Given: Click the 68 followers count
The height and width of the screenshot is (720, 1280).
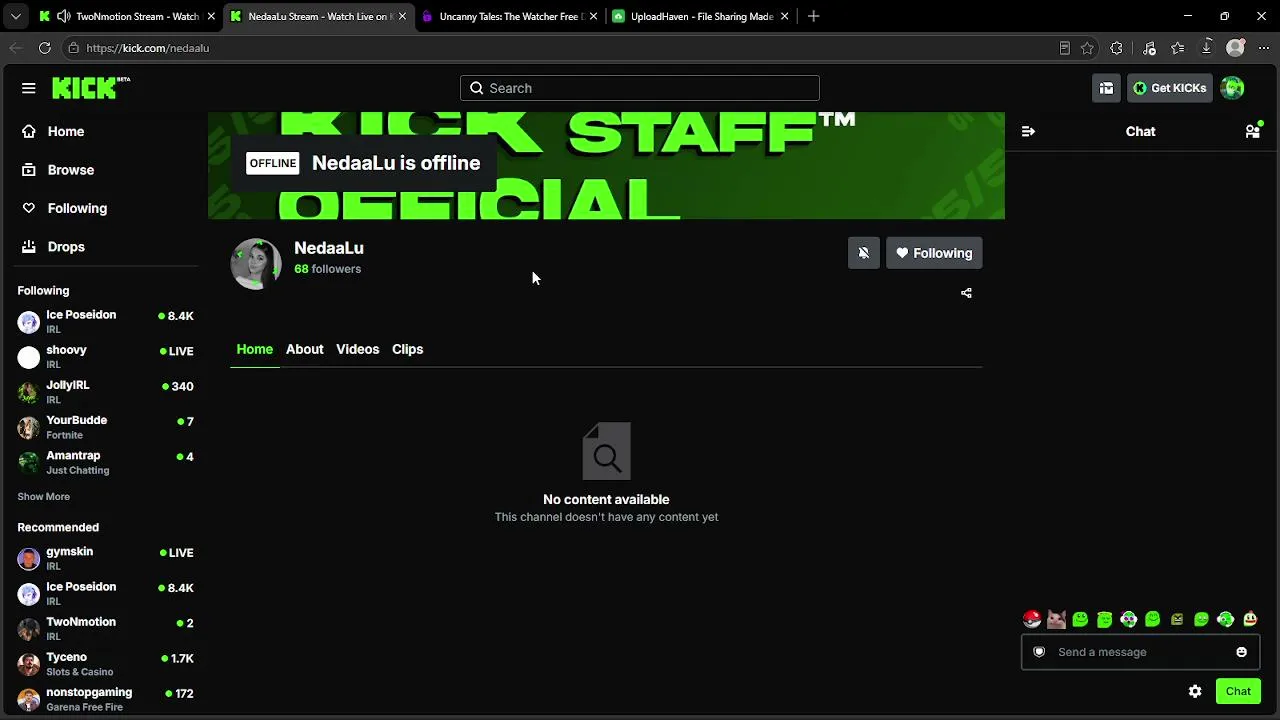Looking at the screenshot, I should pos(327,269).
